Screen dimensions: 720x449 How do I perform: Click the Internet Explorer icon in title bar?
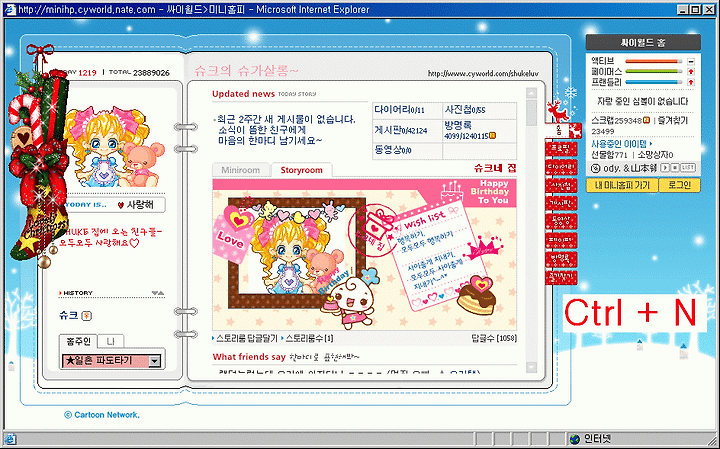(10, 9)
